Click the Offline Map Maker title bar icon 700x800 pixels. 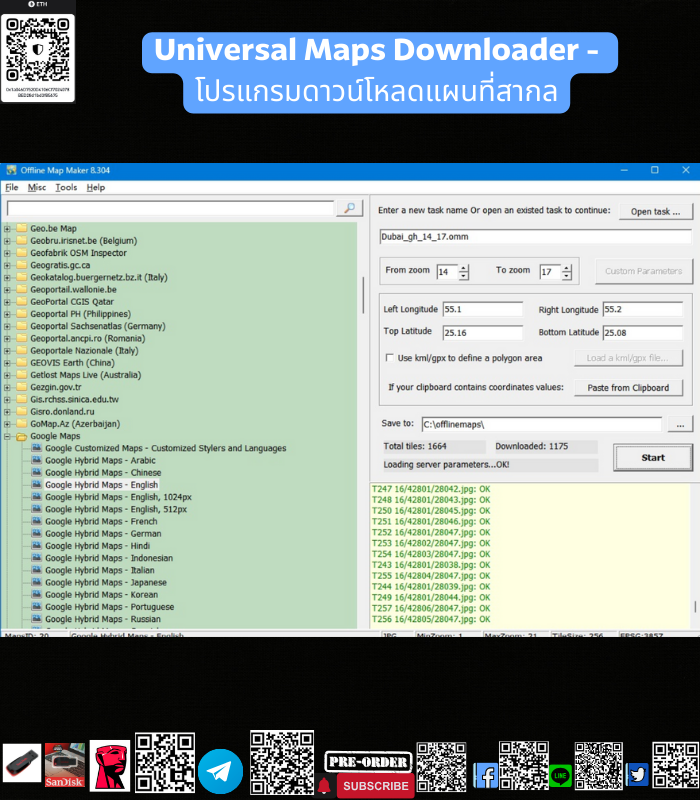click(x=11, y=170)
